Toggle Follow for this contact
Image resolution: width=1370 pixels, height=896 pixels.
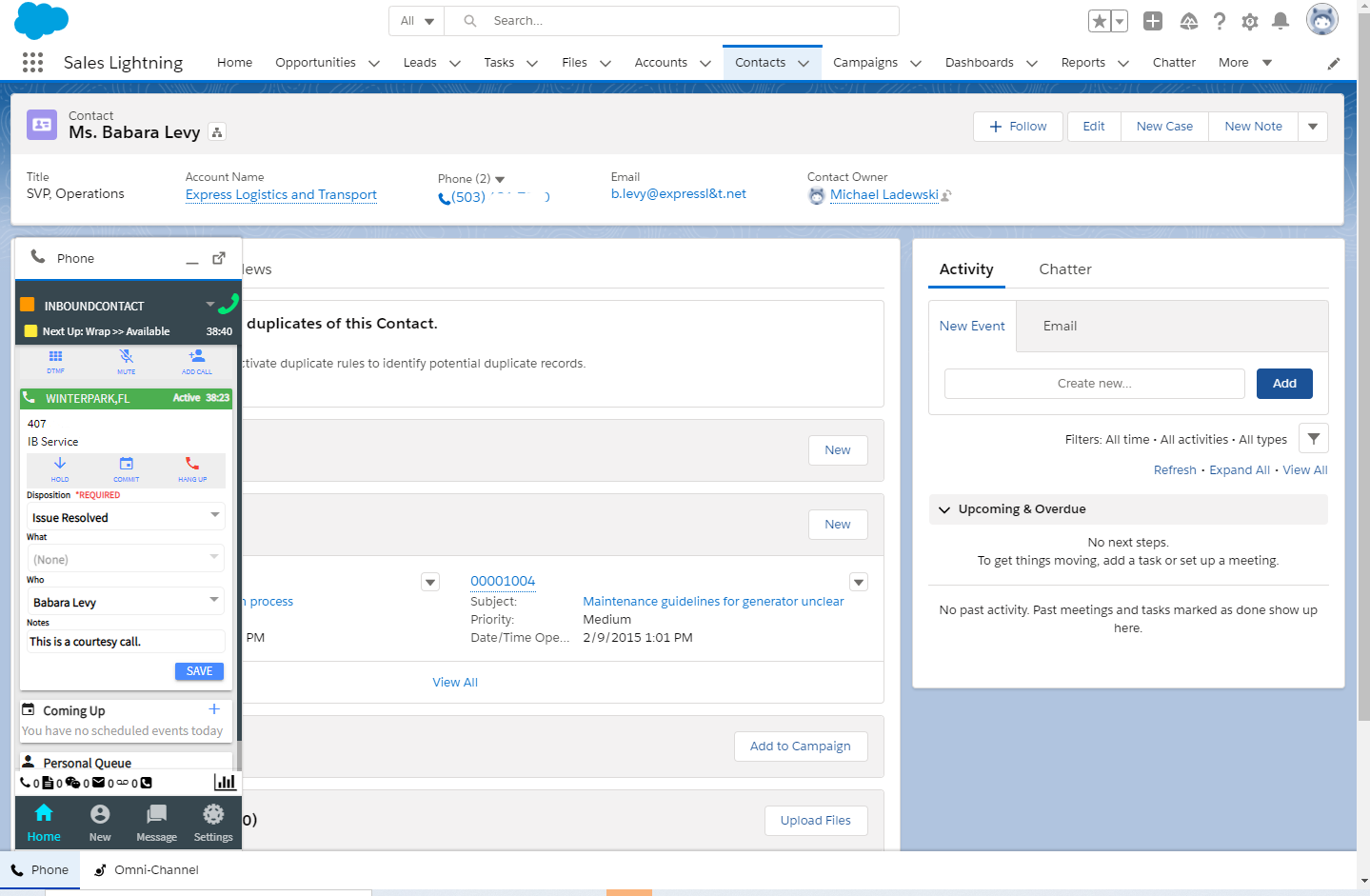pyautogui.click(x=1017, y=126)
